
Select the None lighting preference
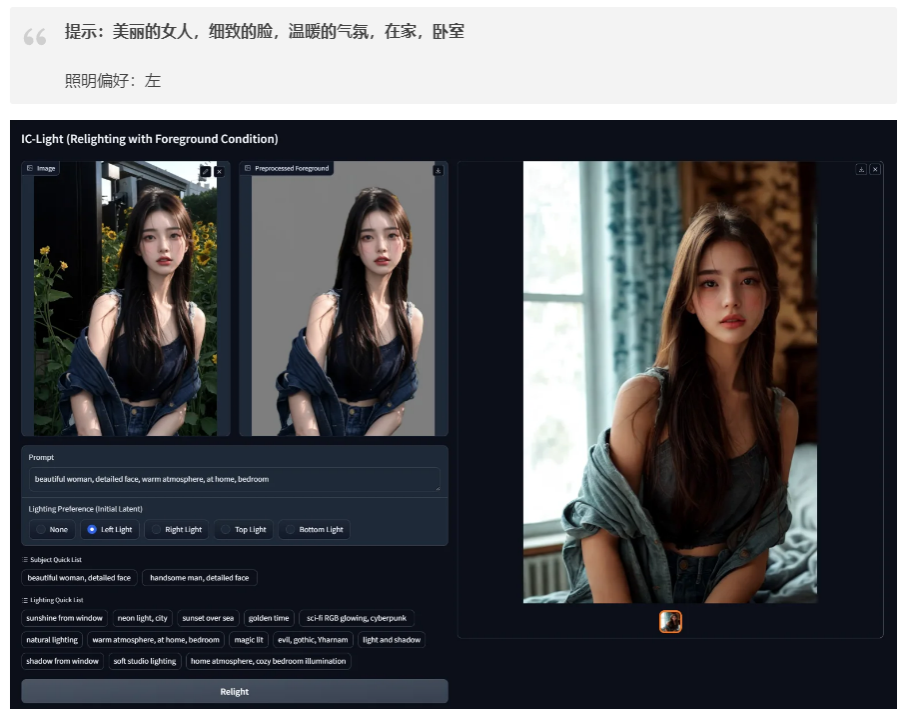pos(42,530)
